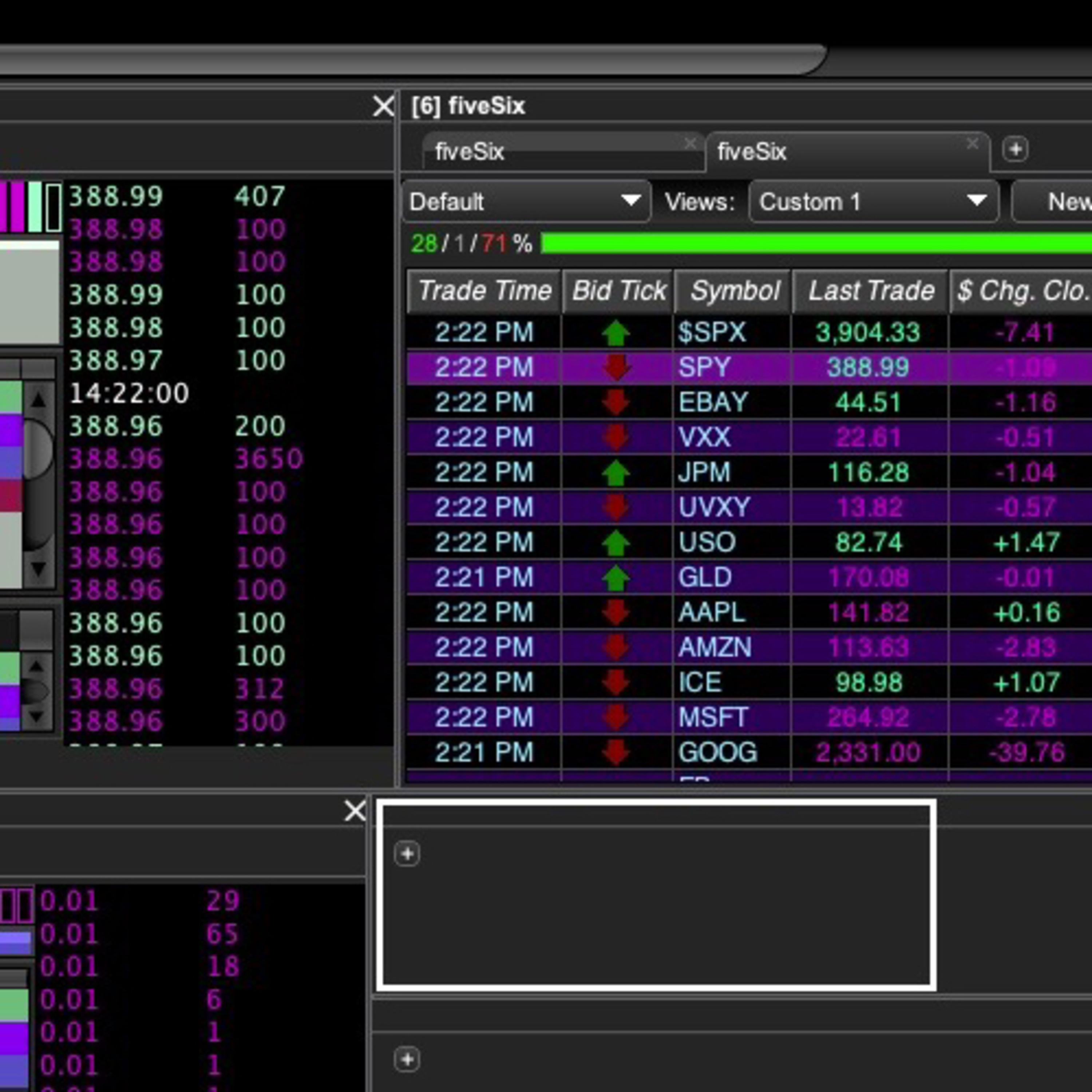The height and width of the screenshot is (1092, 1092).
Task: Sort by Trade Time column header
Action: point(484,291)
